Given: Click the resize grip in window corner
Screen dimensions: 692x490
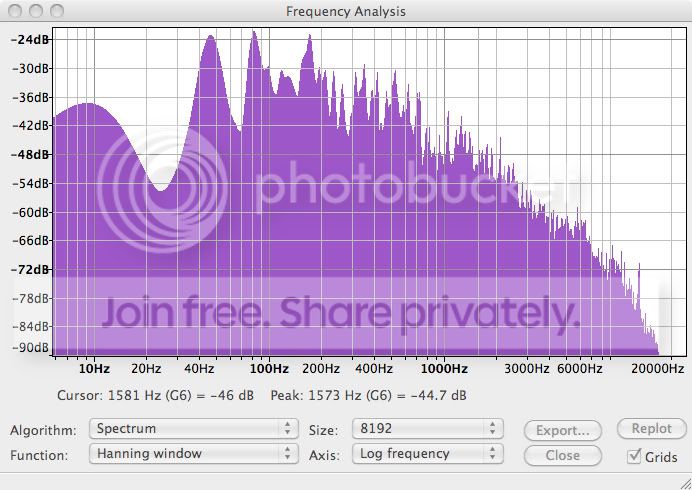Looking at the screenshot, I should [684, 482].
